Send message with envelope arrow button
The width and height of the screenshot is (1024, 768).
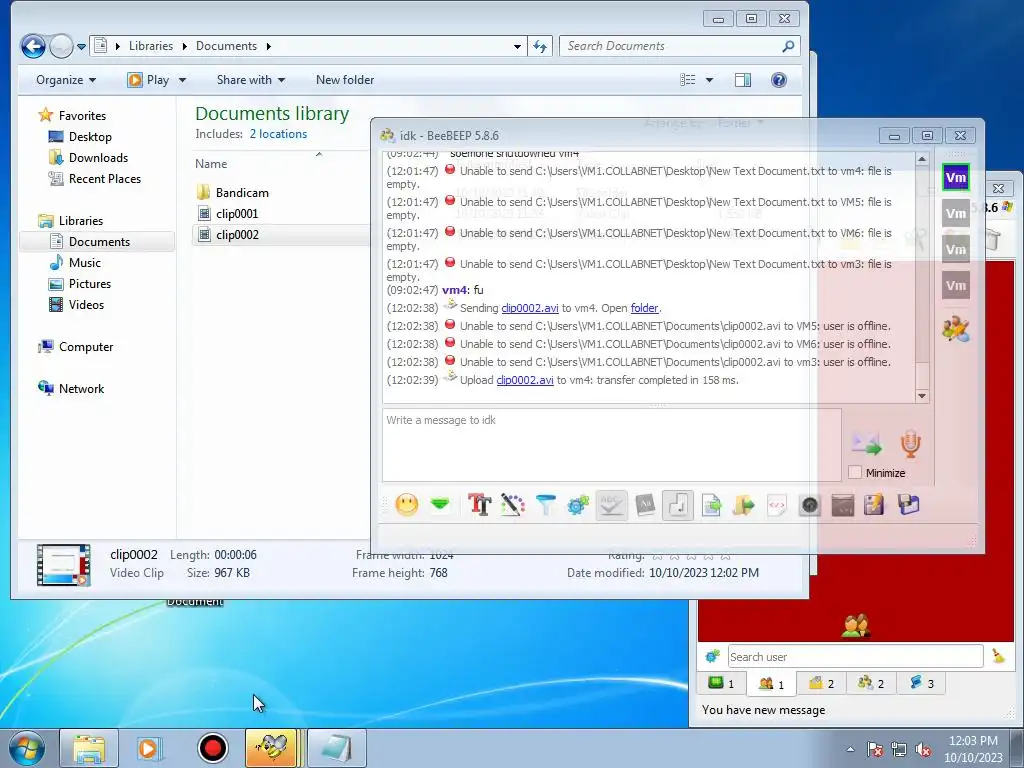tap(867, 444)
